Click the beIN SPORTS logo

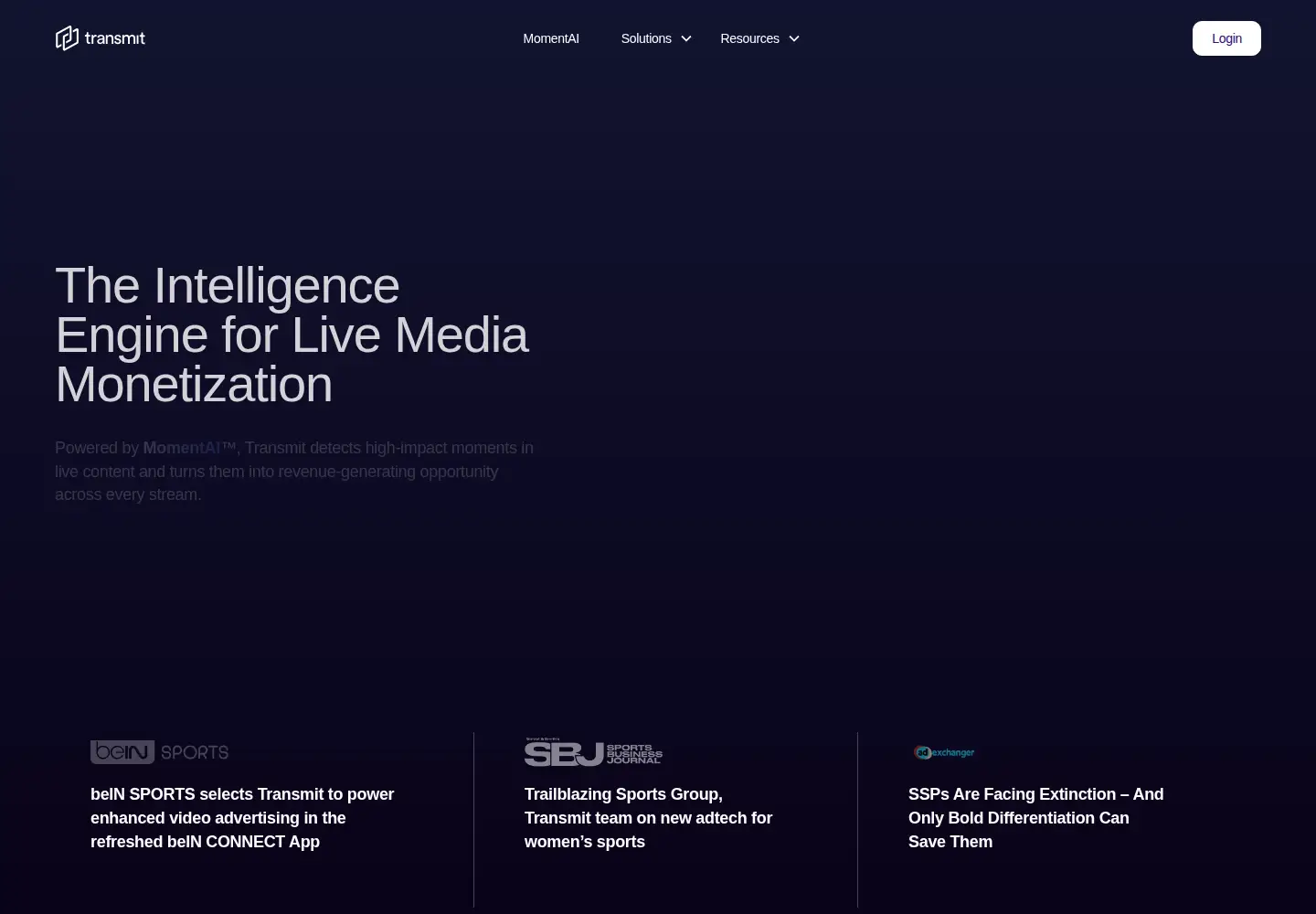tap(159, 752)
